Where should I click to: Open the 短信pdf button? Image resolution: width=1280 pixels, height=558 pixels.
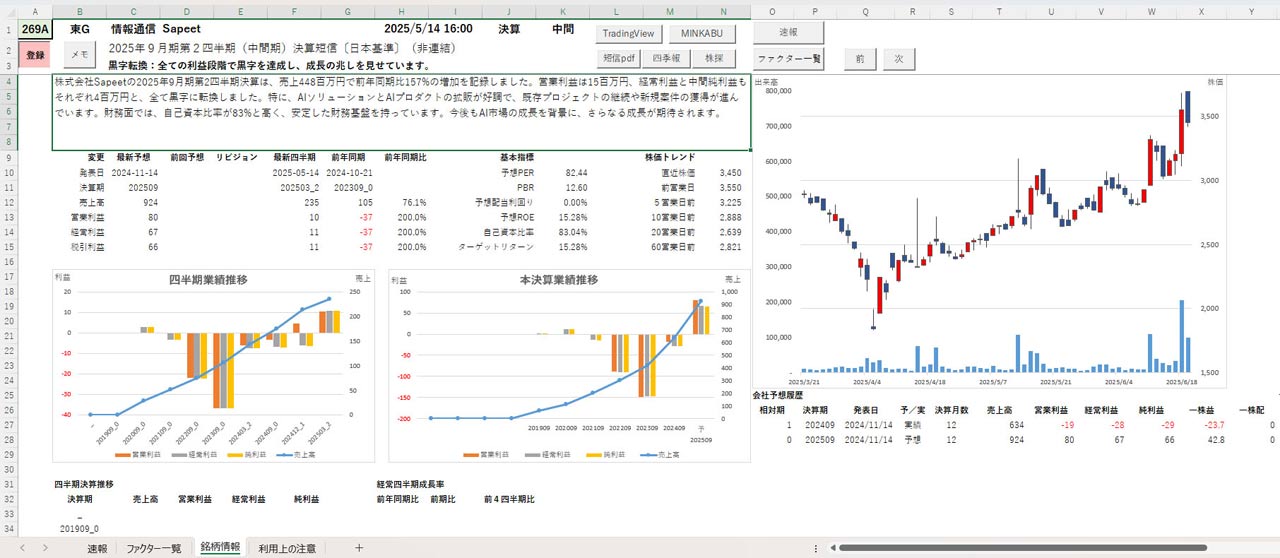point(615,58)
